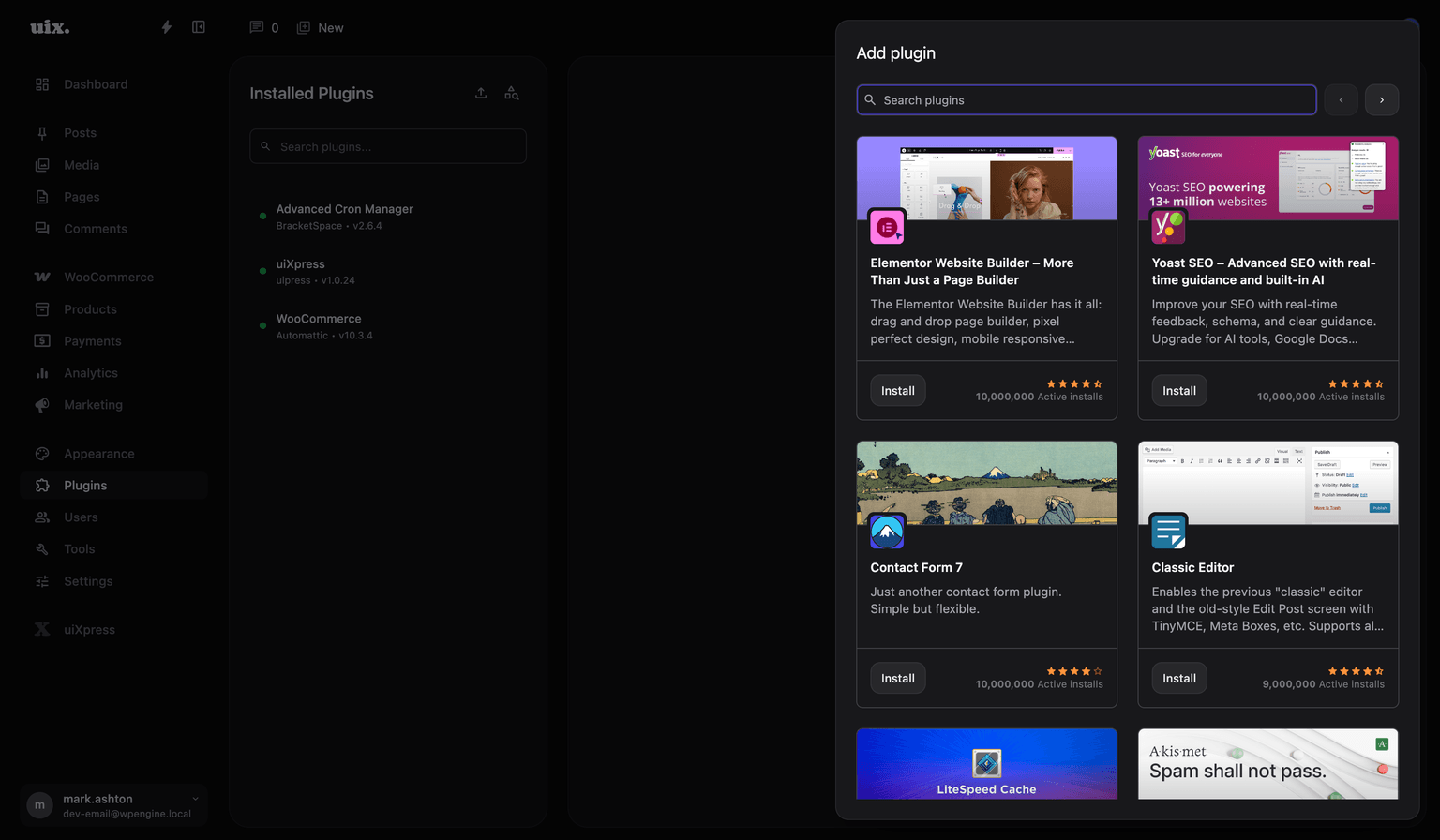Navigate to Appearance in the sidebar

pyautogui.click(x=98, y=454)
